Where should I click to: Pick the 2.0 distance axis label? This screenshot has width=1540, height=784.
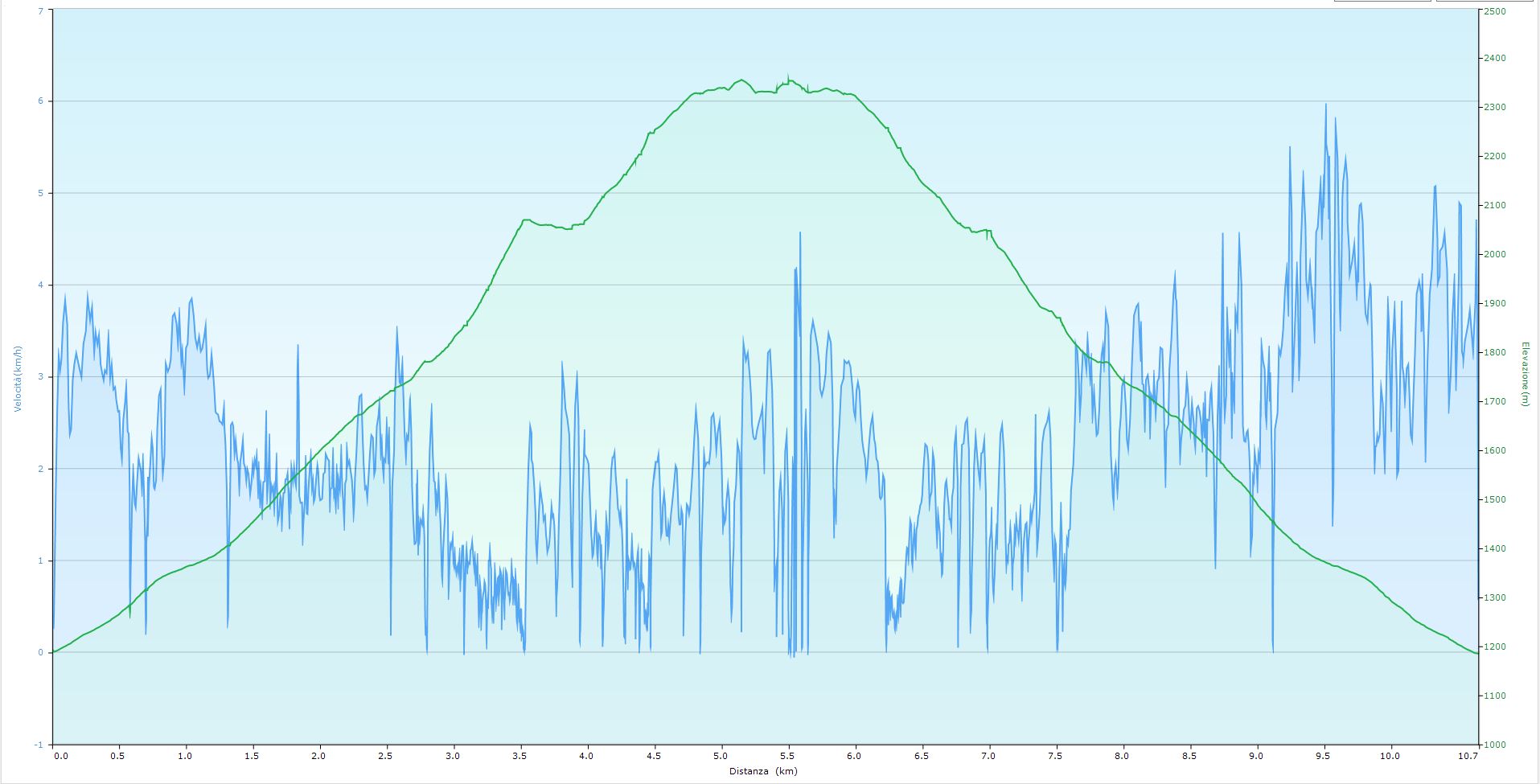click(319, 756)
